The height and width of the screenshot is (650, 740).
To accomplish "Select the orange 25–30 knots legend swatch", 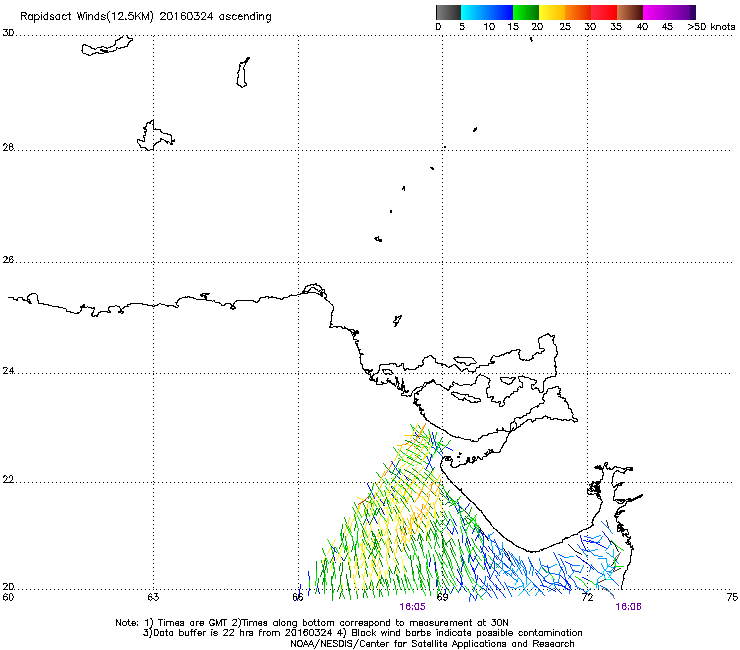I will point(578,12).
